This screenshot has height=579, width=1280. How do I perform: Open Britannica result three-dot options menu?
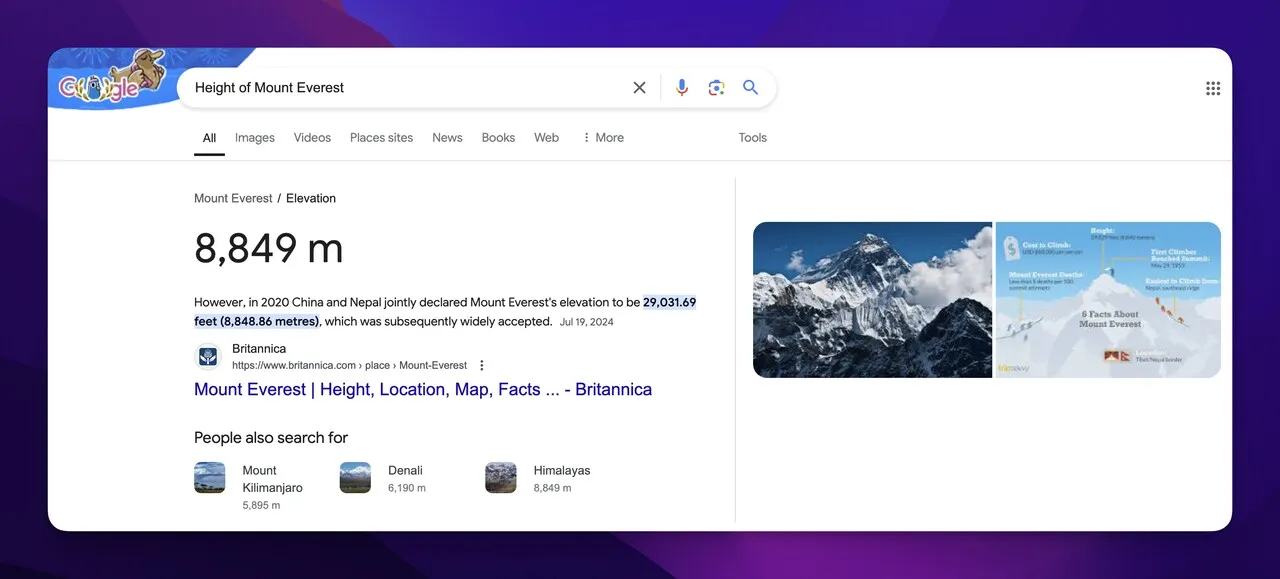click(482, 365)
